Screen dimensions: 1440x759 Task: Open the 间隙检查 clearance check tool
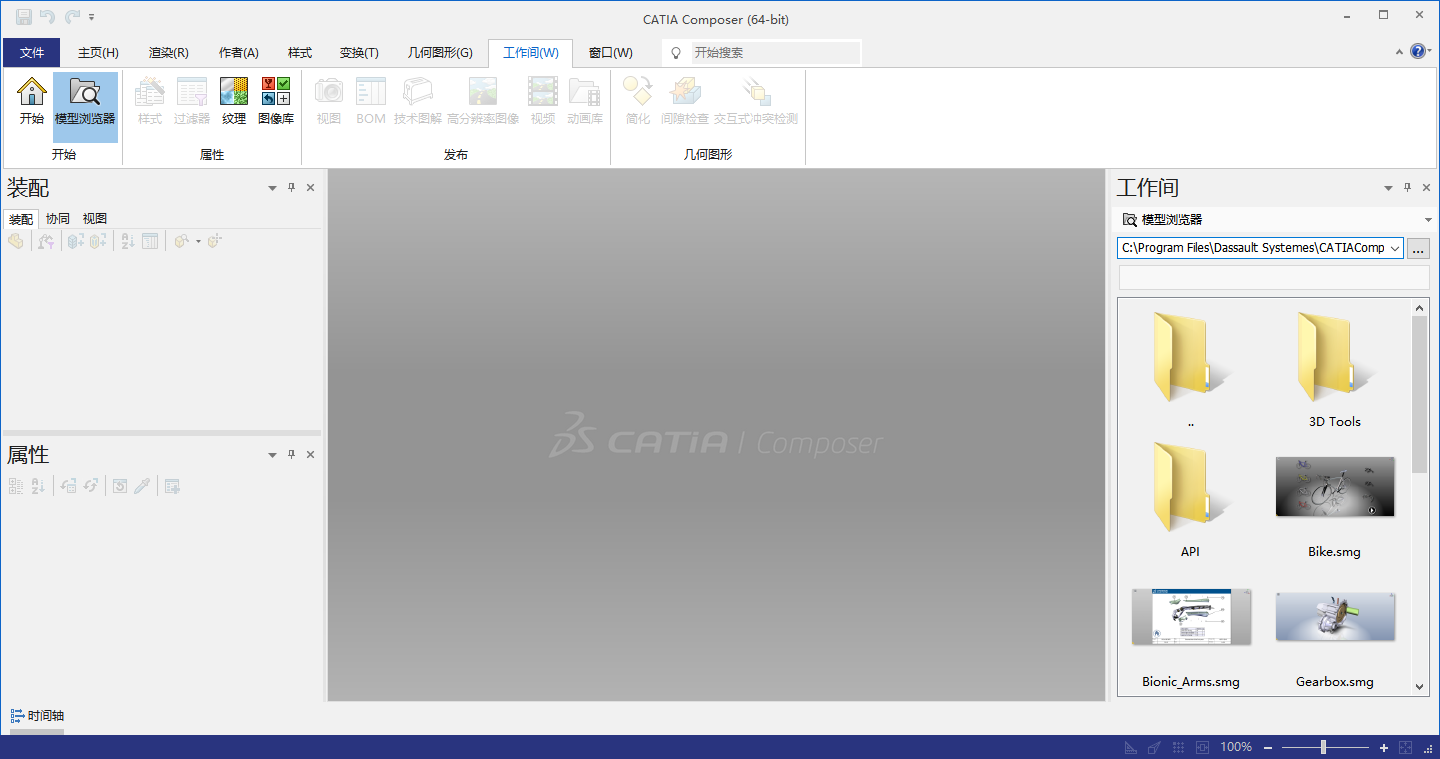coord(685,103)
